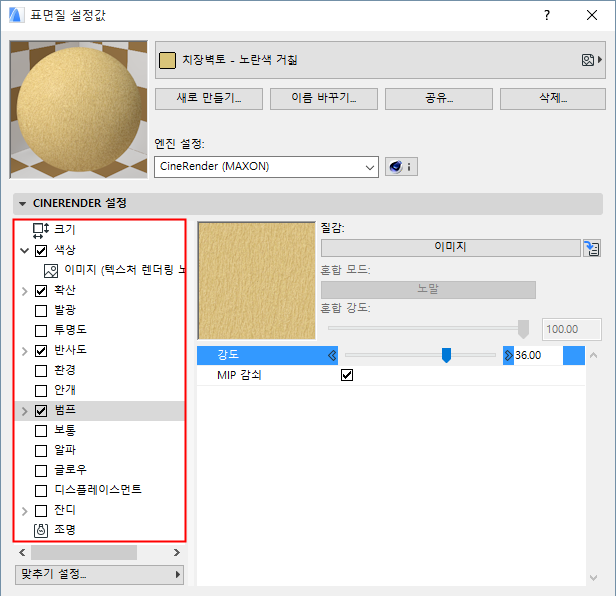Screen dimensions: 616x596
Task: Uncheck the 확산 diffusion channel
Action: [x=41, y=291]
